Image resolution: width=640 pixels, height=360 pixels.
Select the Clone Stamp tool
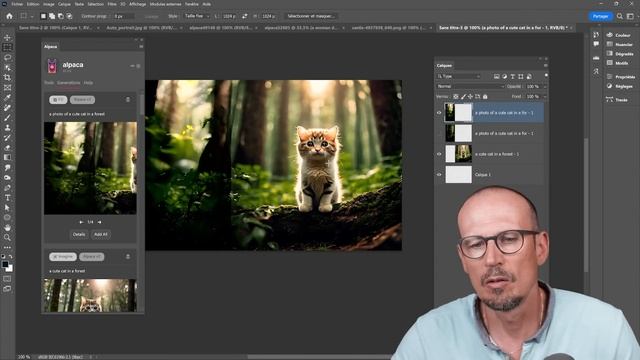(7, 128)
